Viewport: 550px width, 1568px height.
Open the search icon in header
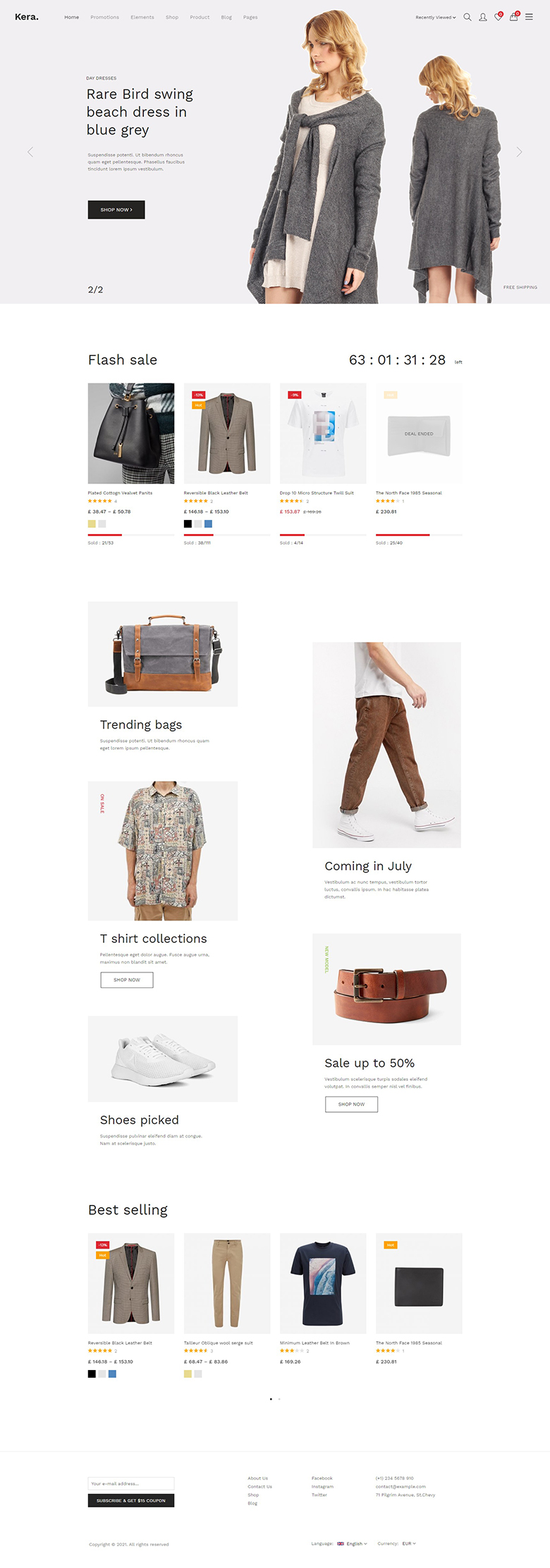coord(467,17)
